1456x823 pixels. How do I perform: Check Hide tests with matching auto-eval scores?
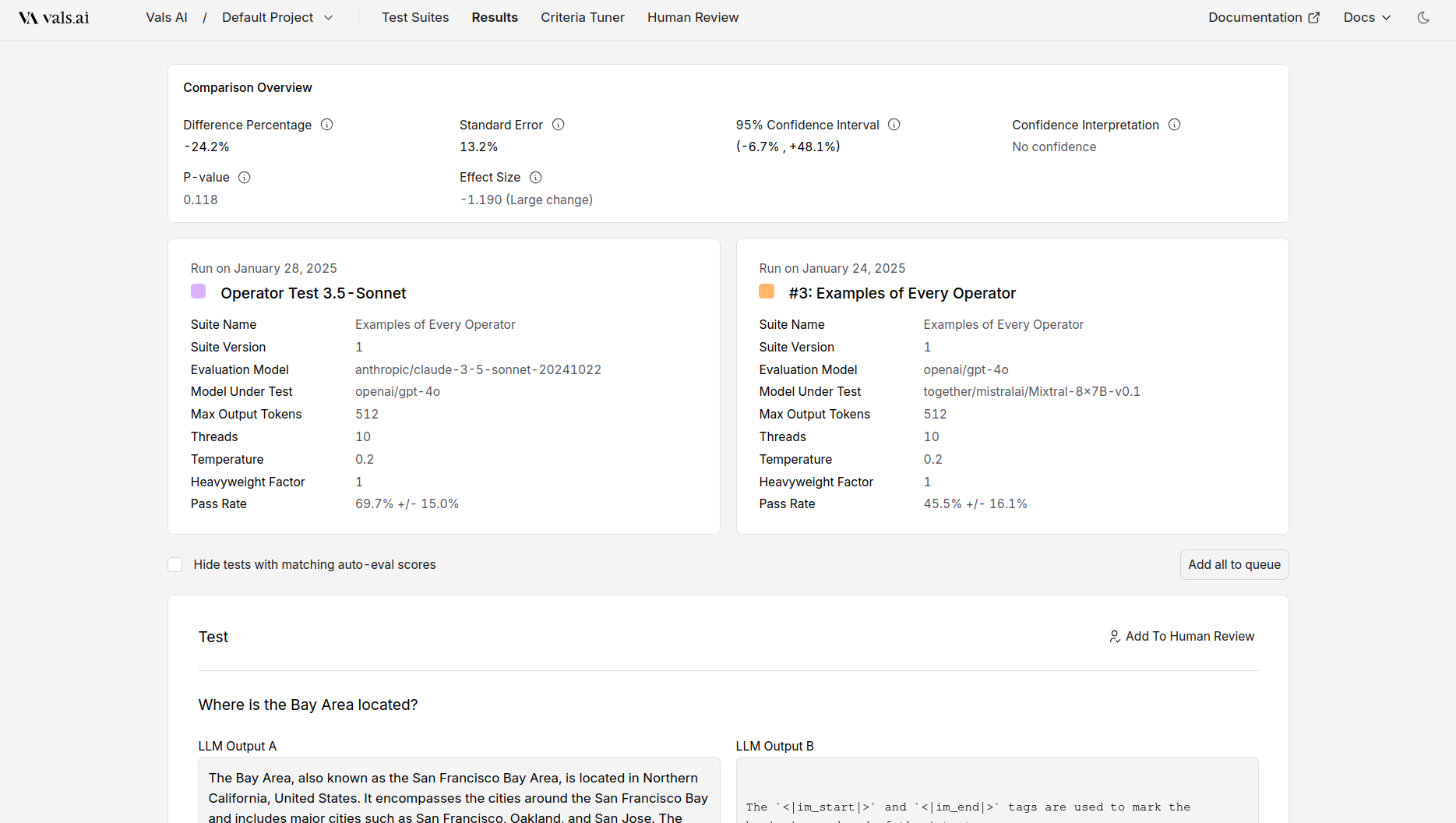coord(175,565)
